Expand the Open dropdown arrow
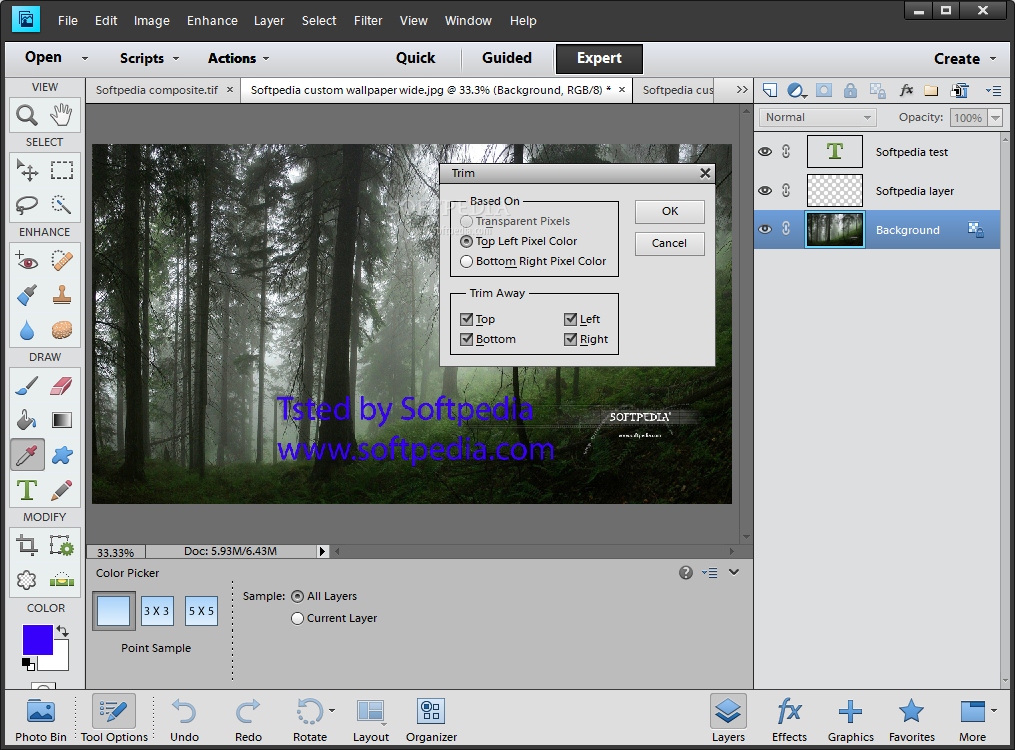The image size is (1015, 750). (84, 58)
